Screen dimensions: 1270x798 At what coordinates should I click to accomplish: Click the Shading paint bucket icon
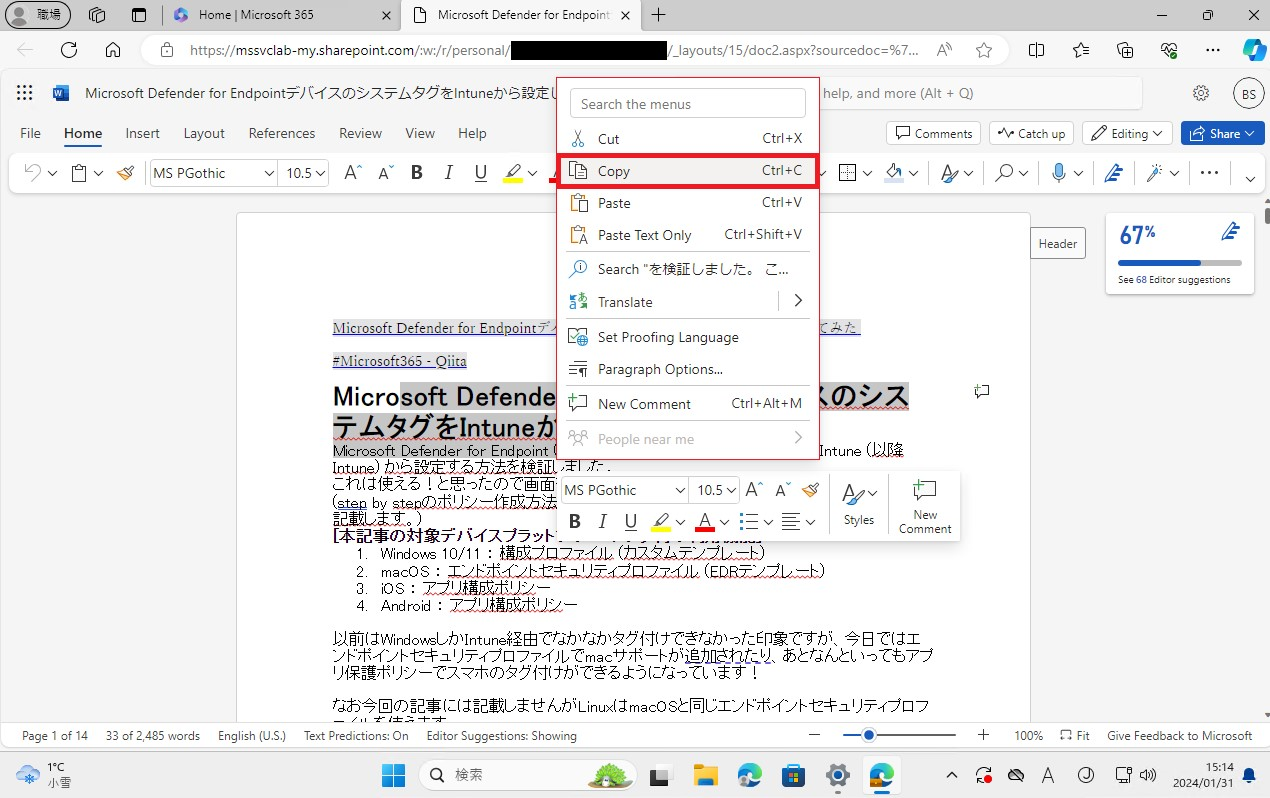pyautogui.click(x=894, y=173)
